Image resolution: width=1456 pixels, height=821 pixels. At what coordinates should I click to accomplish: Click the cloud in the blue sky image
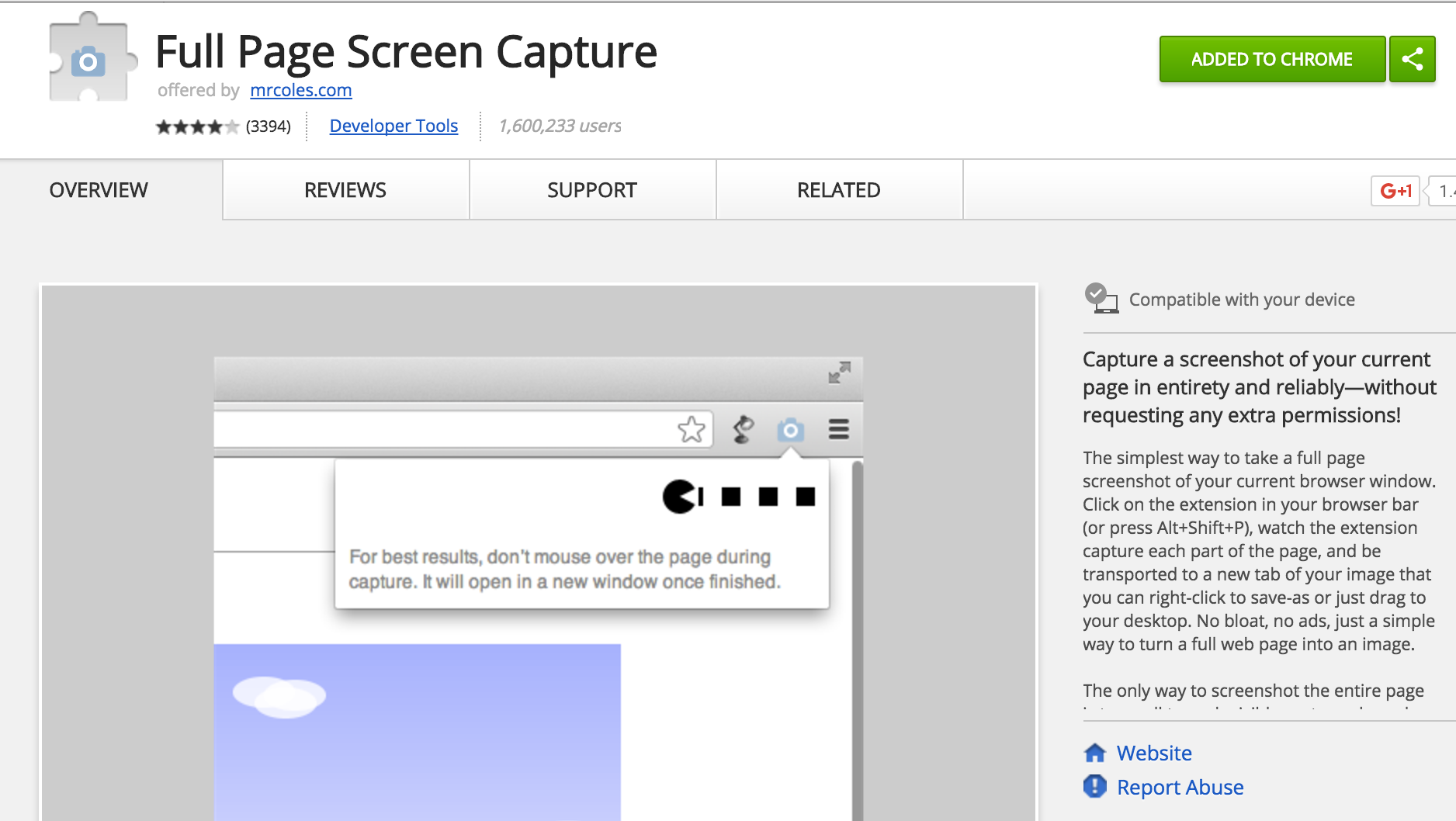point(279,697)
